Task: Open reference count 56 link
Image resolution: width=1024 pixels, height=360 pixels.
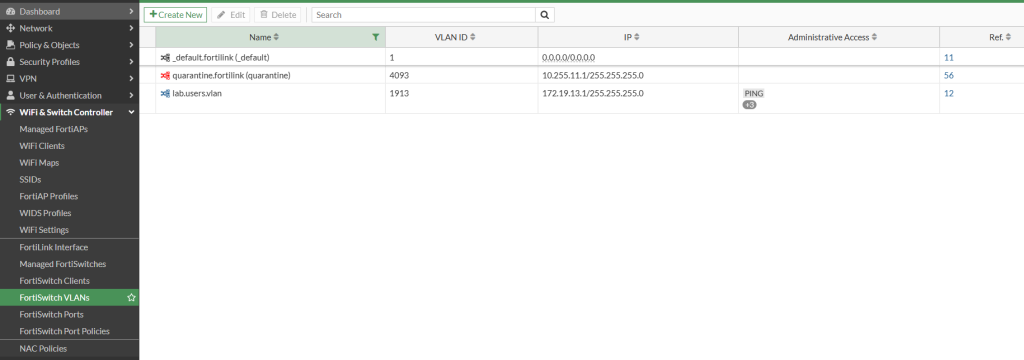Action: point(949,75)
